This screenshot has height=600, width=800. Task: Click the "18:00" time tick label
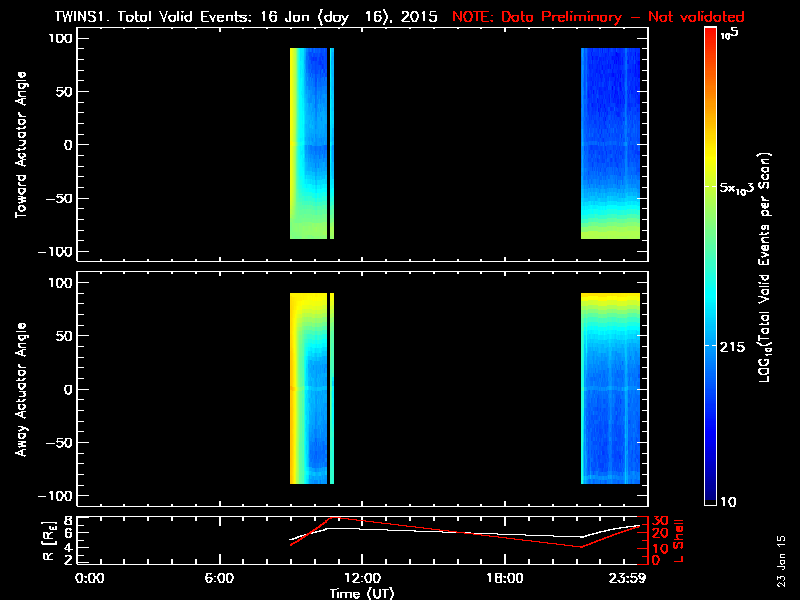tap(504, 579)
